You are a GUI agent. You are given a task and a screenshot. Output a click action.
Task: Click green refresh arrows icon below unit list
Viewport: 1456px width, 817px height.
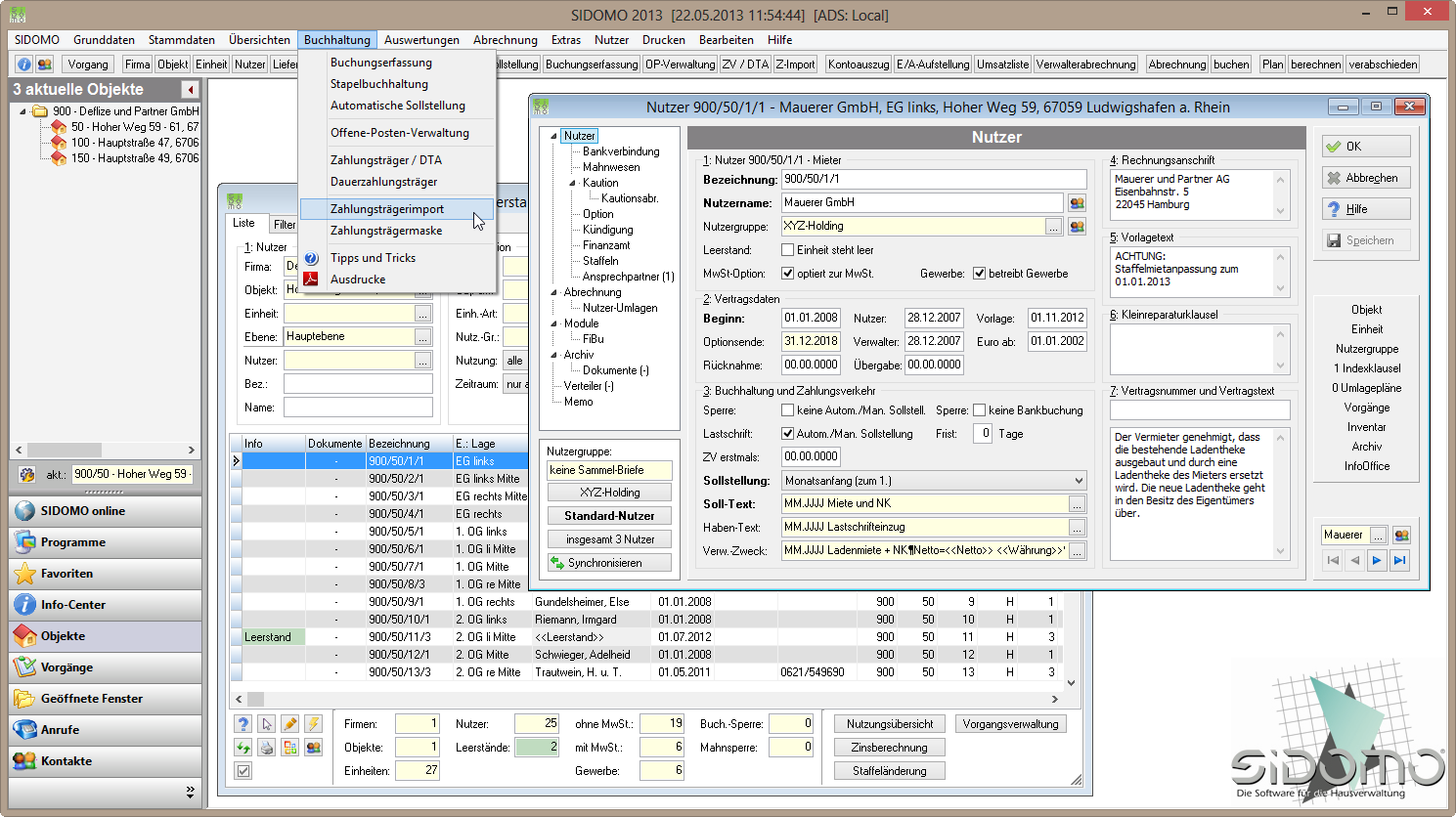[243, 748]
